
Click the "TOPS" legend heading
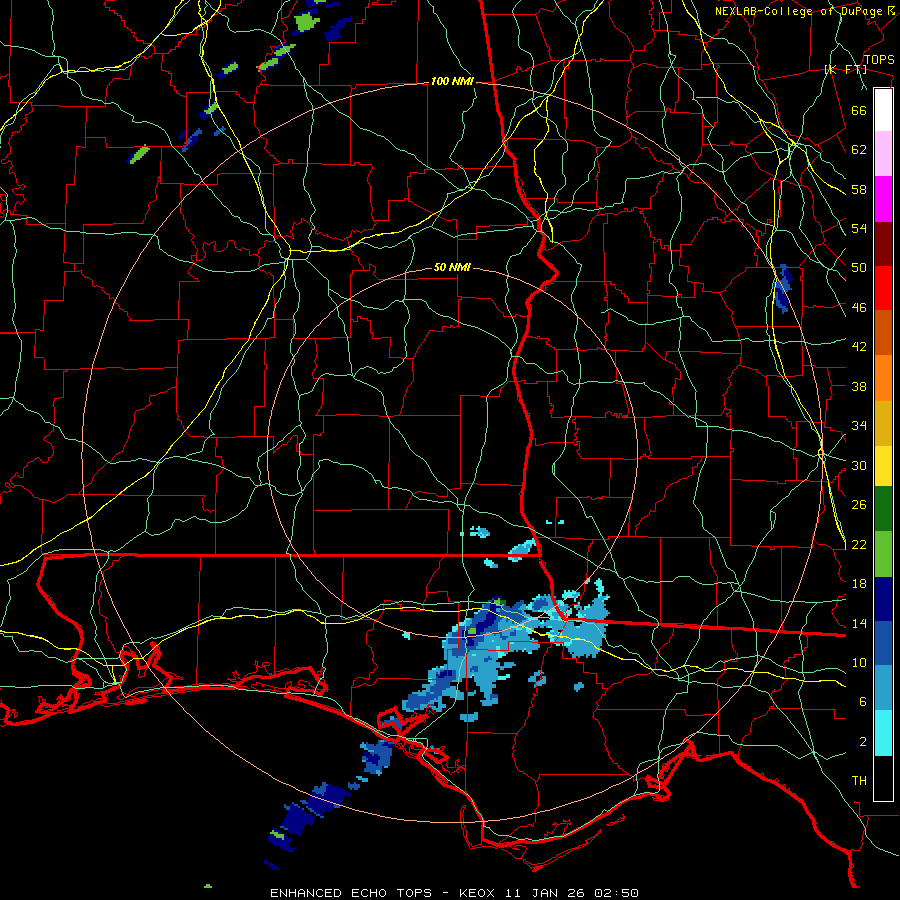point(879,60)
